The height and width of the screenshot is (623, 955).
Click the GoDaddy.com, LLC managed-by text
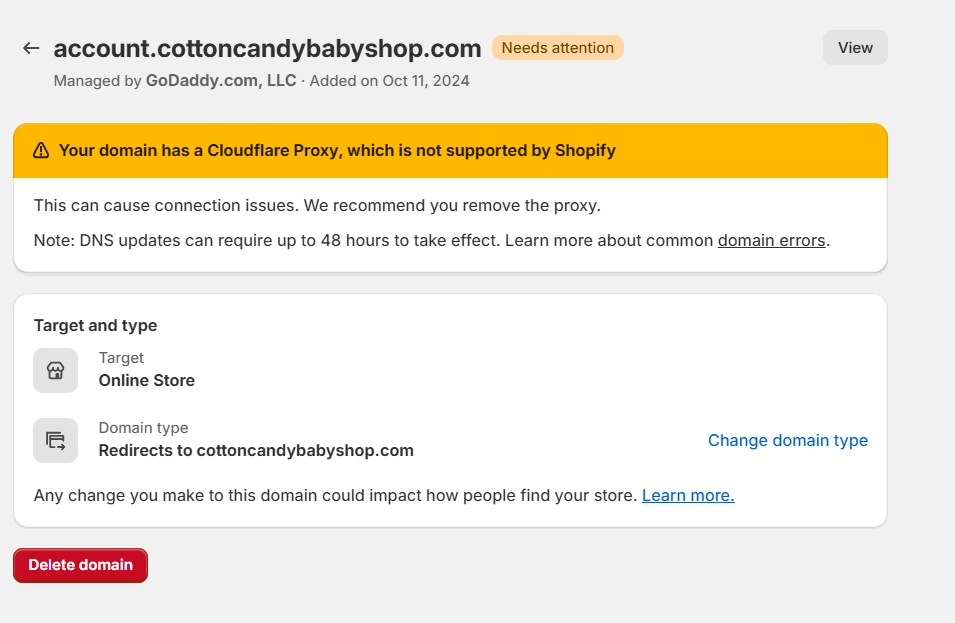pos(220,80)
